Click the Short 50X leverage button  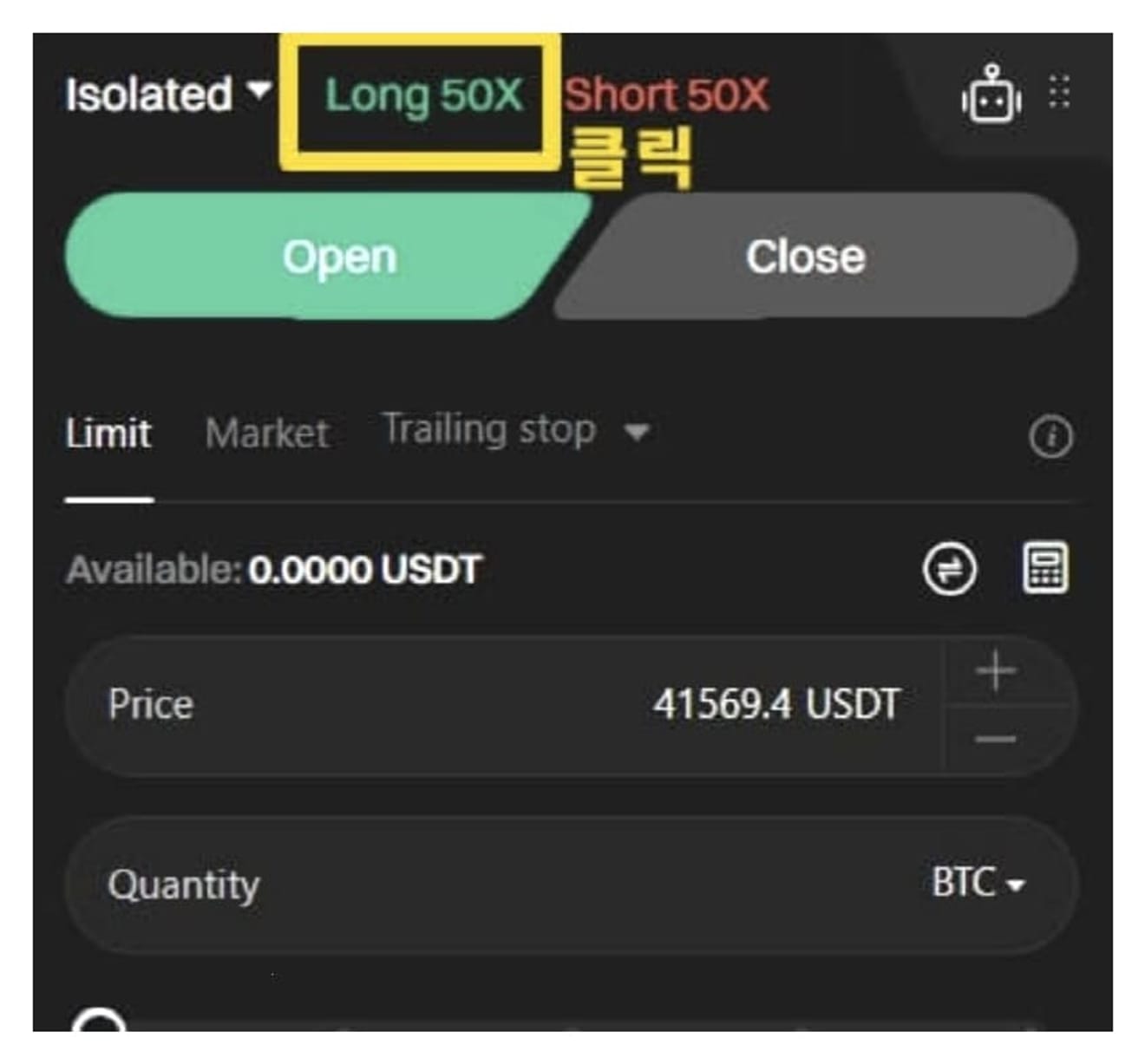point(666,95)
